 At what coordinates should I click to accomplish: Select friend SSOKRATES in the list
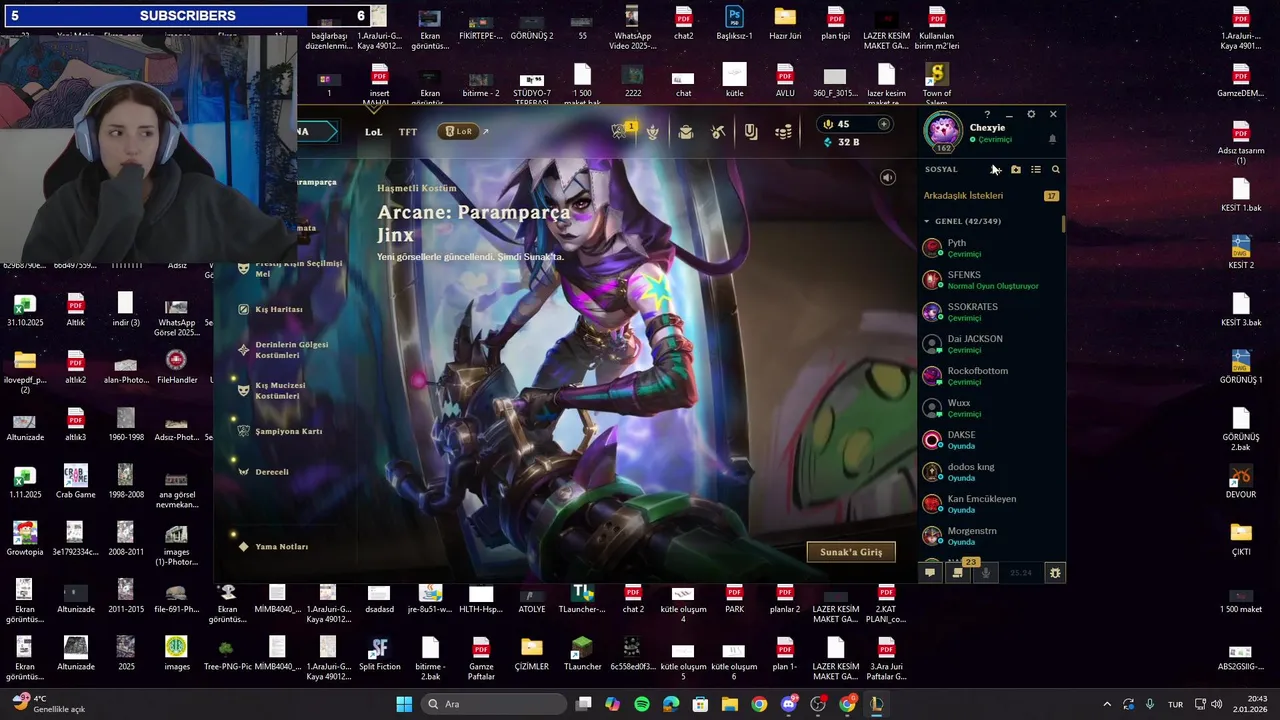990,311
